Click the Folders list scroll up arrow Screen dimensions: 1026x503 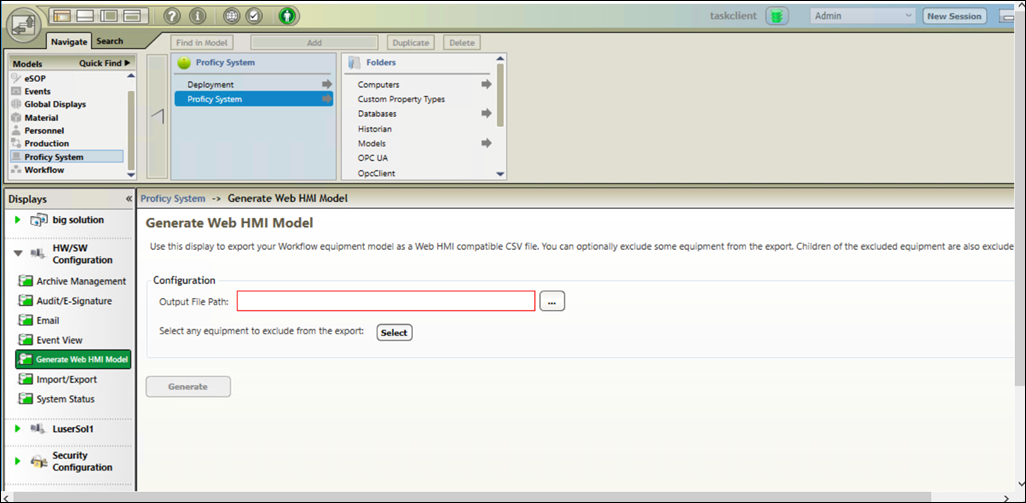click(x=501, y=58)
